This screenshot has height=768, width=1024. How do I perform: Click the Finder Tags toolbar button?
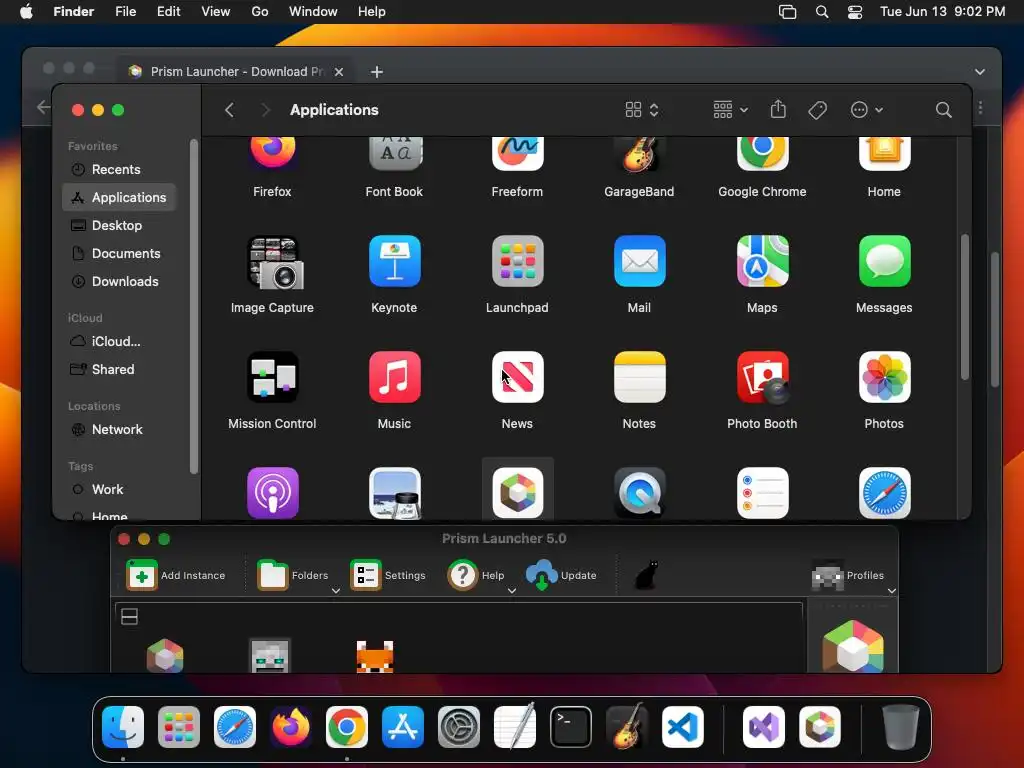click(x=818, y=110)
